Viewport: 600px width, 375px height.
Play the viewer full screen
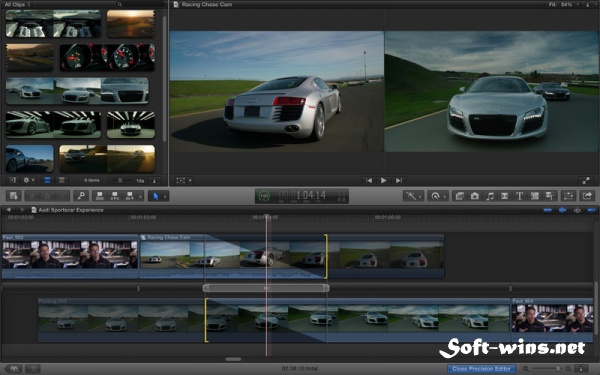(x=585, y=180)
